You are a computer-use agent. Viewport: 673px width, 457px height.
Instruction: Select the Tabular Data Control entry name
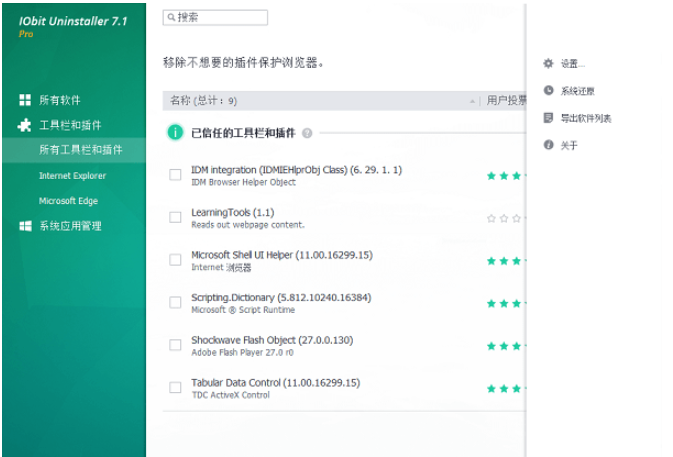pos(276,382)
